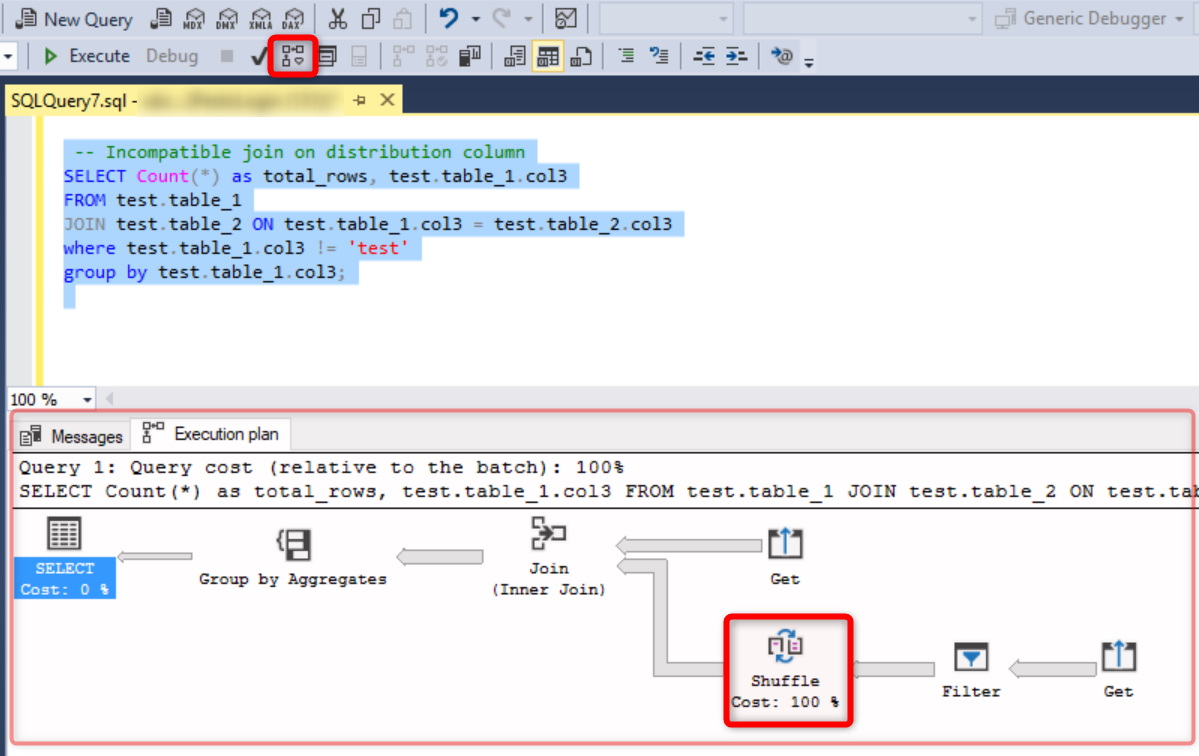Toggle Results to Text output mode
This screenshot has width=1199, height=756.
pos(514,56)
